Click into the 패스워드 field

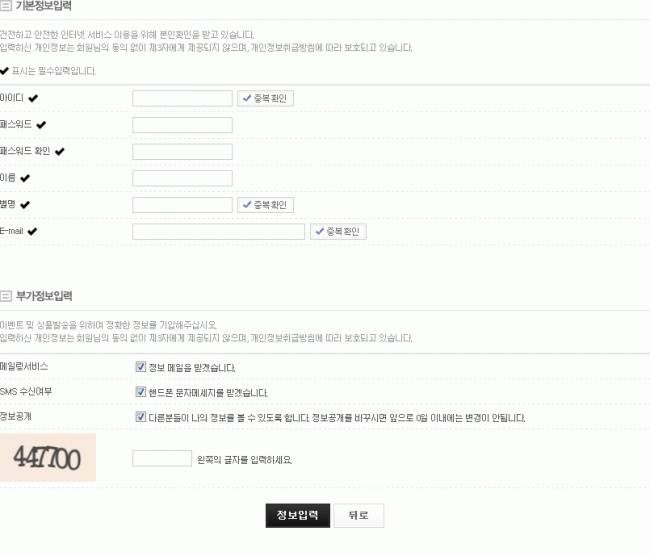point(182,125)
